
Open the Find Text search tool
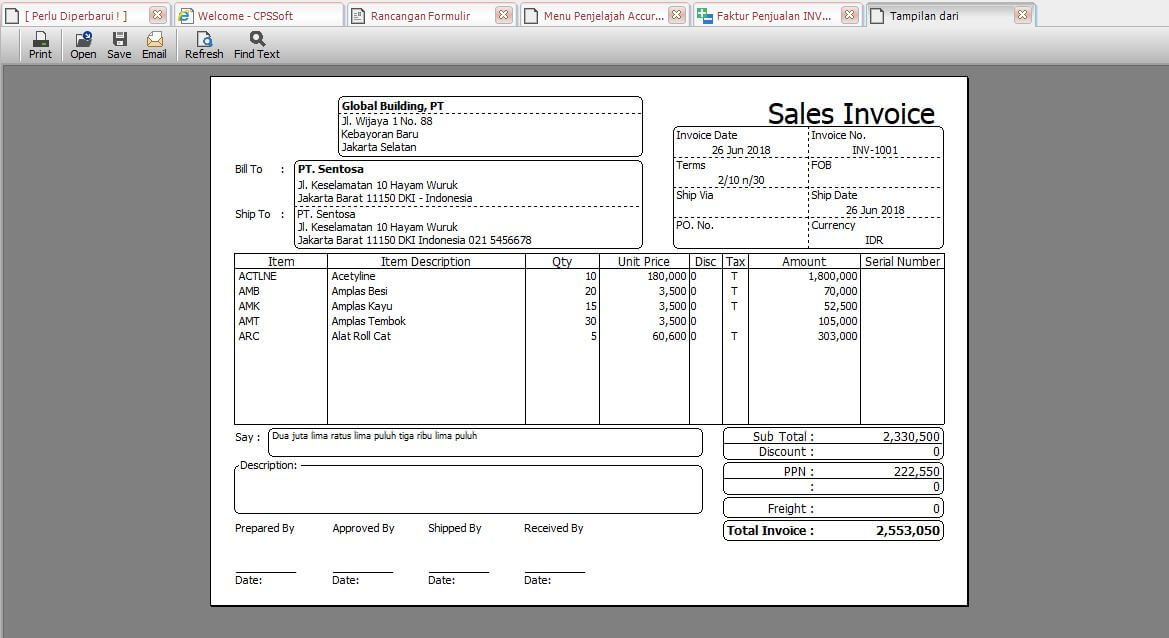[x=257, y=45]
